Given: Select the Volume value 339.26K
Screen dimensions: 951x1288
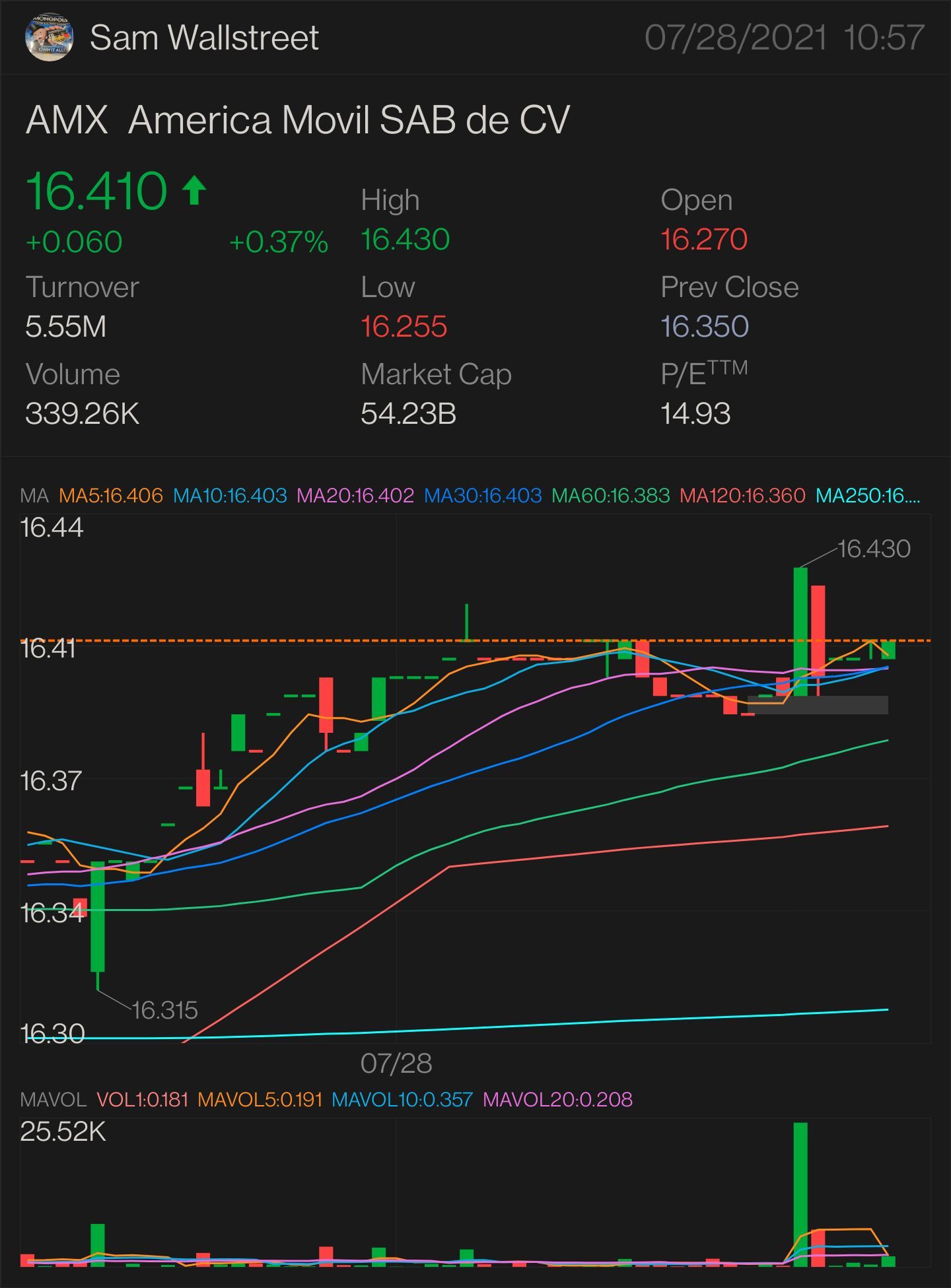Looking at the screenshot, I should (82, 414).
